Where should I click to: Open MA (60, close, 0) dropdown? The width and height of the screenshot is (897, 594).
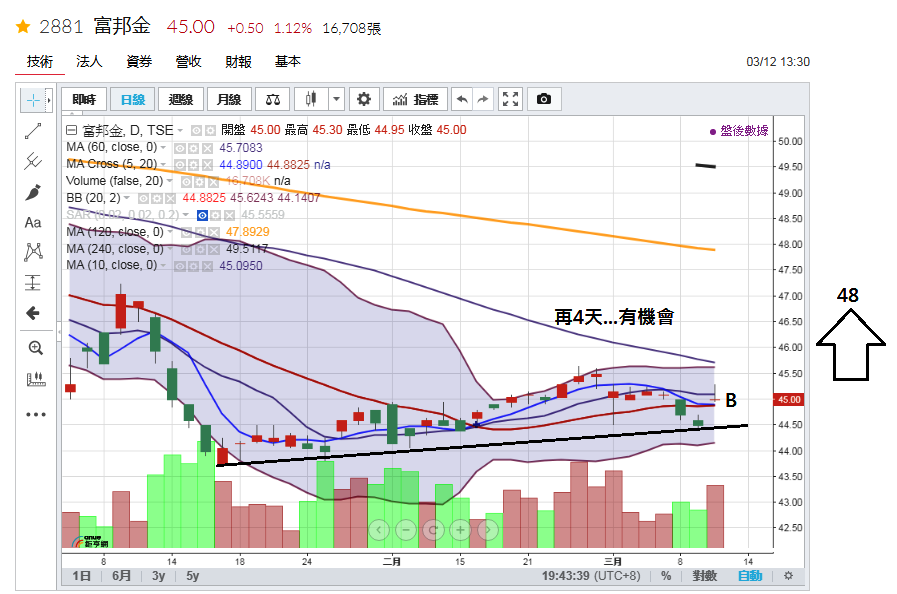coord(163,148)
